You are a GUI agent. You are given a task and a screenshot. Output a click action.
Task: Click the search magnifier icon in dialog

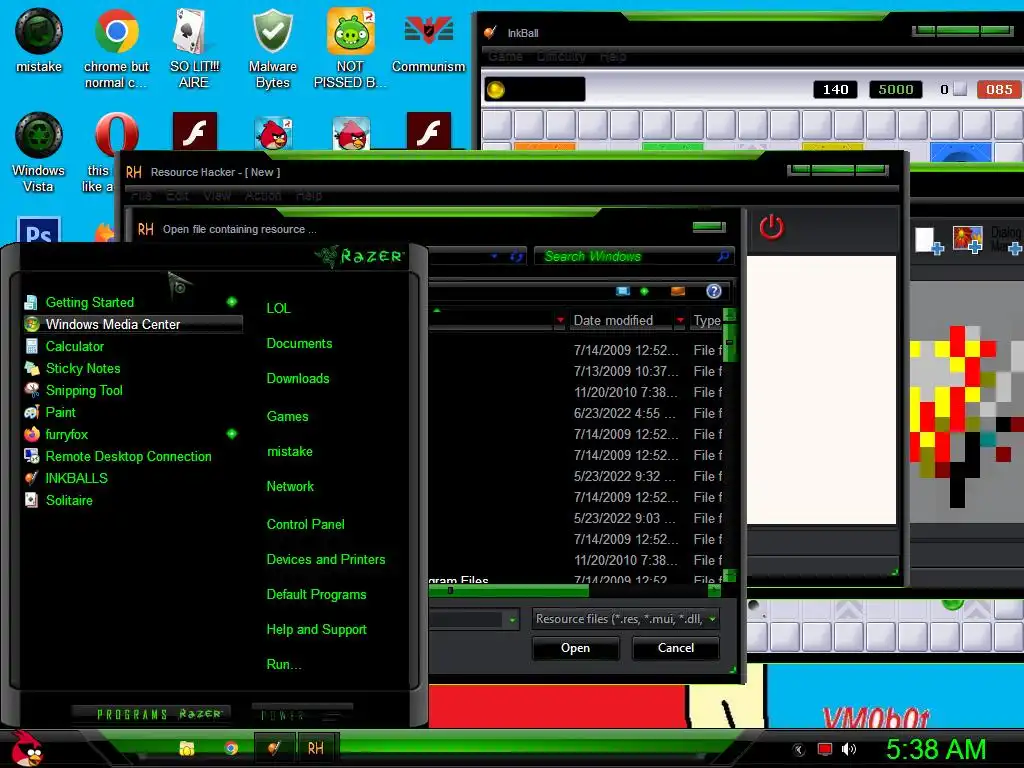click(723, 257)
